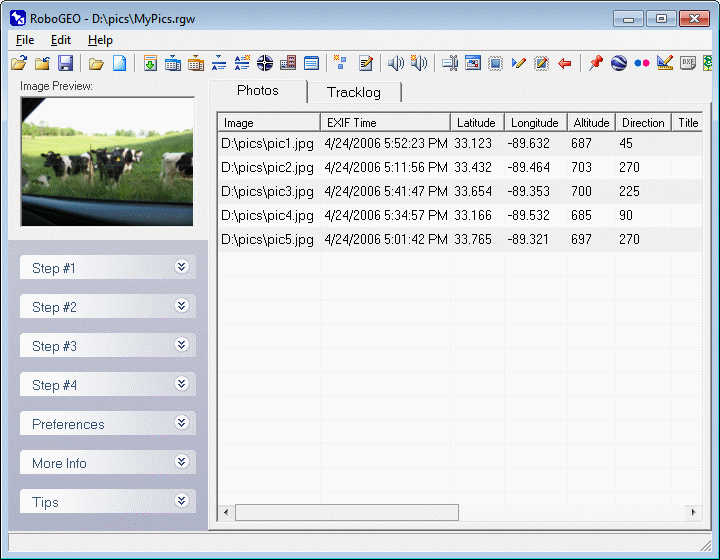
Task: Select the D:\pics\pic3.jpg row
Action: [267, 191]
